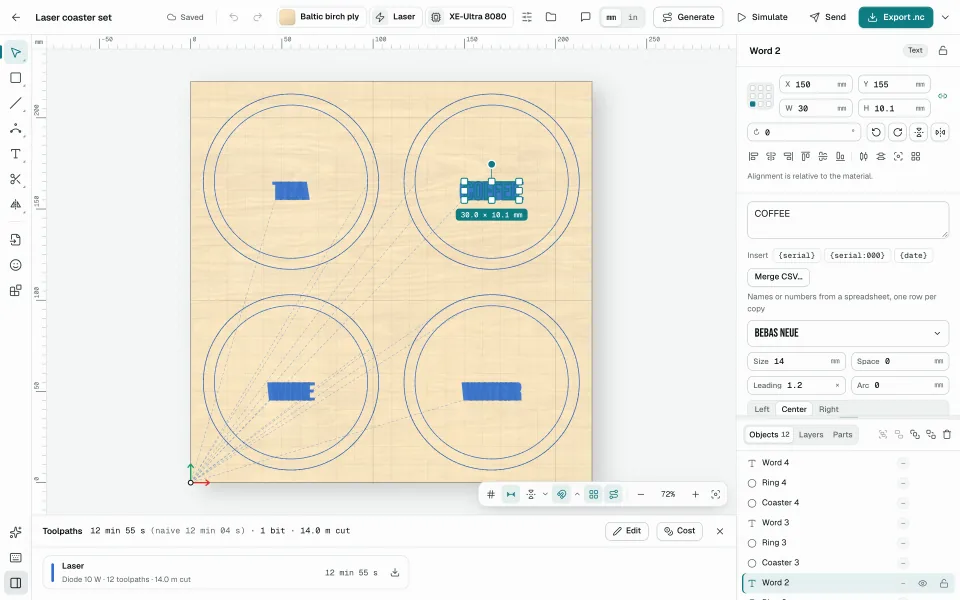Screen dimensions: 960x600
Task: Expand the Export options chevron
Action: click(945, 17)
